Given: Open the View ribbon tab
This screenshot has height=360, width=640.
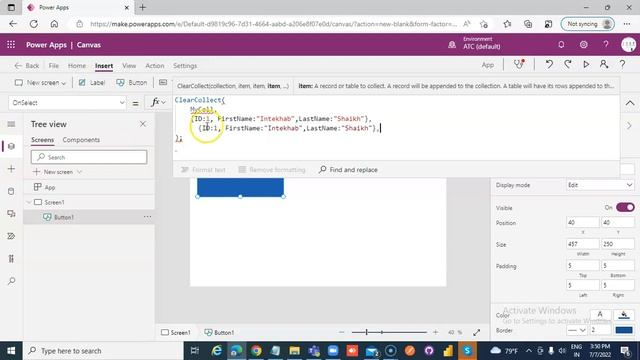Looking at the screenshot, I should [129, 66].
